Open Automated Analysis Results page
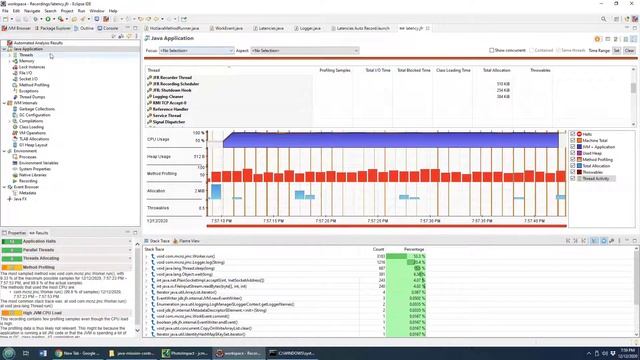The image size is (640, 360). click(38, 43)
